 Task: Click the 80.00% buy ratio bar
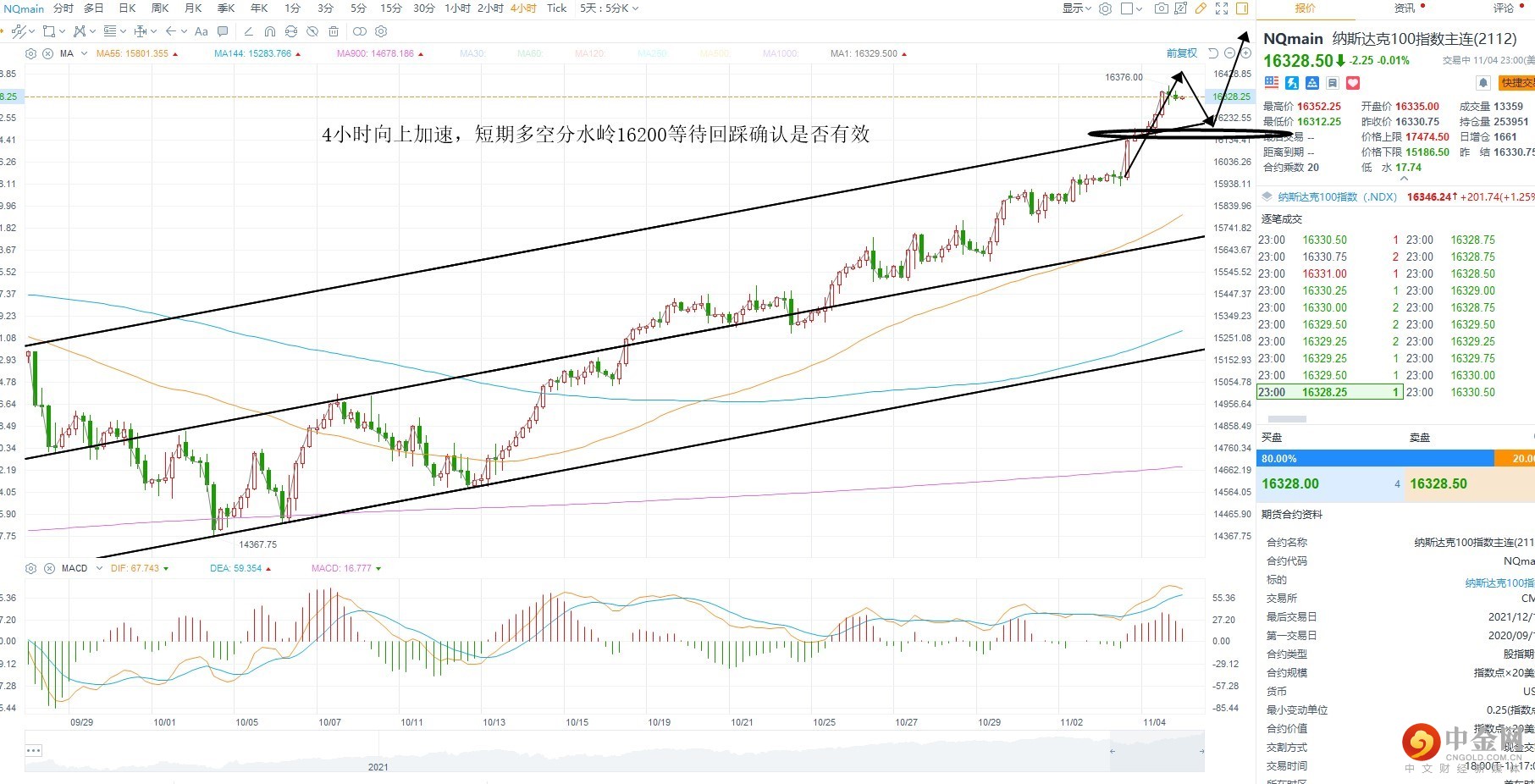pyautogui.click(x=1375, y=459)
